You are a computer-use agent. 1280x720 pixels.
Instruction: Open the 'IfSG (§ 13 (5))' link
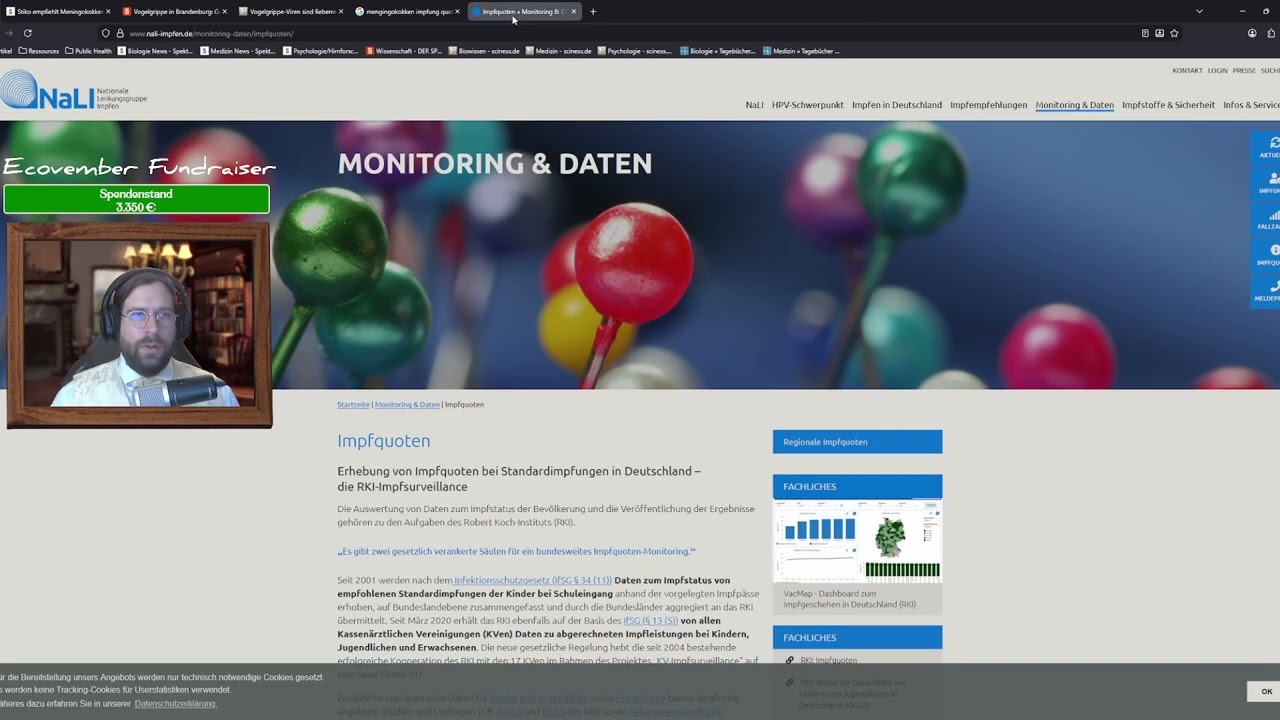pyautogui.click(x=651, y=621)
